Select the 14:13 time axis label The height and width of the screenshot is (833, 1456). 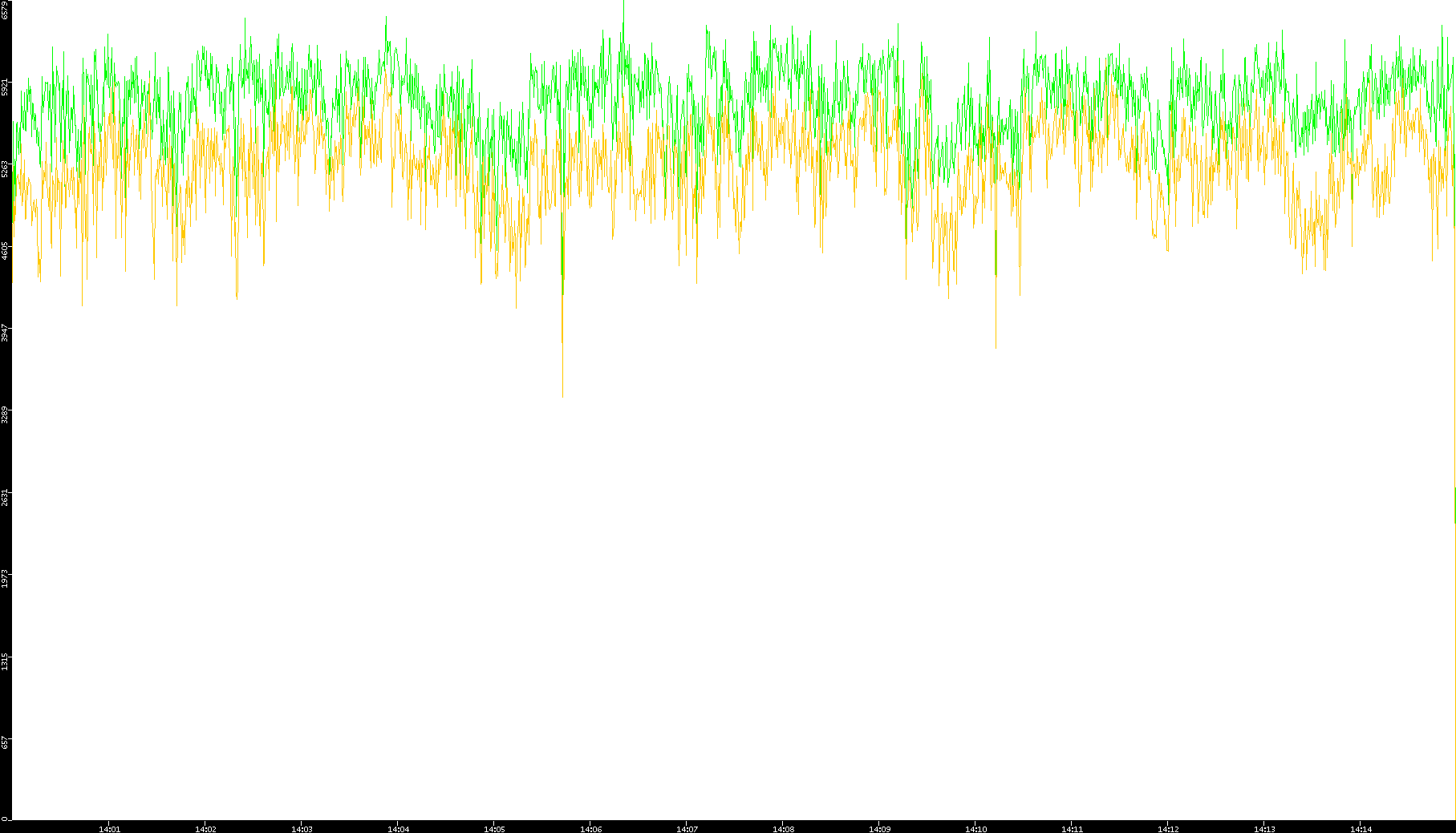(1264, 829)
